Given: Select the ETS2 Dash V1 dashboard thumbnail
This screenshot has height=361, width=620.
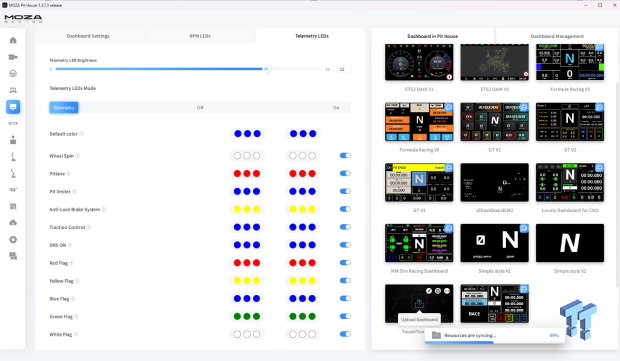Looking at the screenshot, I should click(x=419, y=62).
